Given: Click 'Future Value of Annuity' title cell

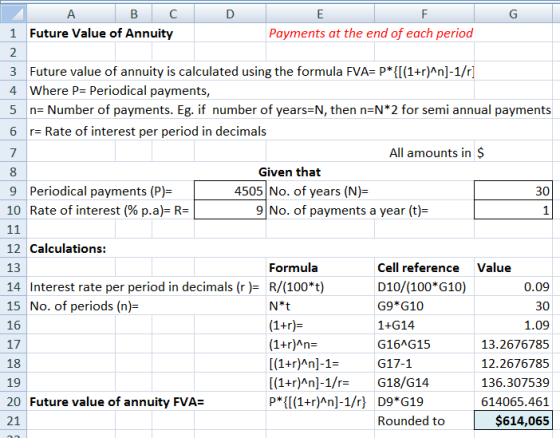Looking at the screenshot, I should point(101,33).
